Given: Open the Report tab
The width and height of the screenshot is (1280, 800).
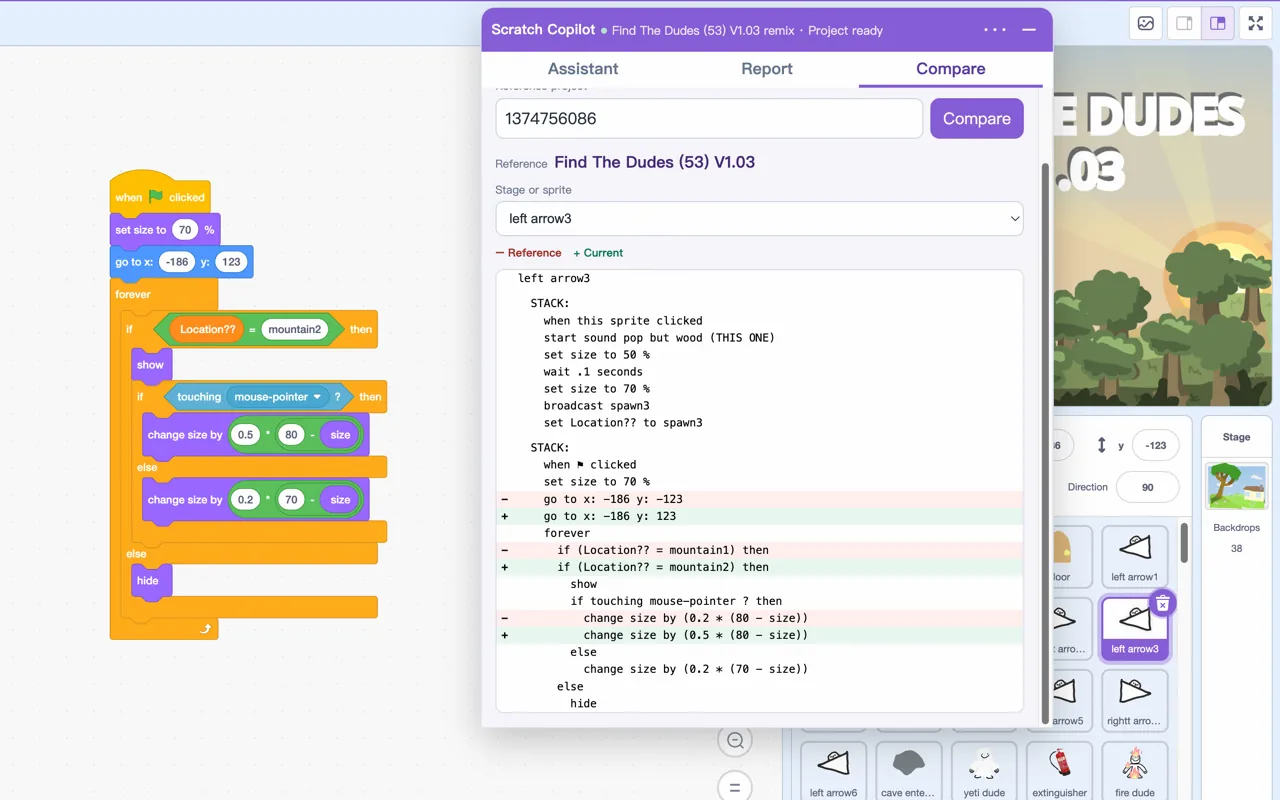Looking at the screenshot, I should pos(767,69).
